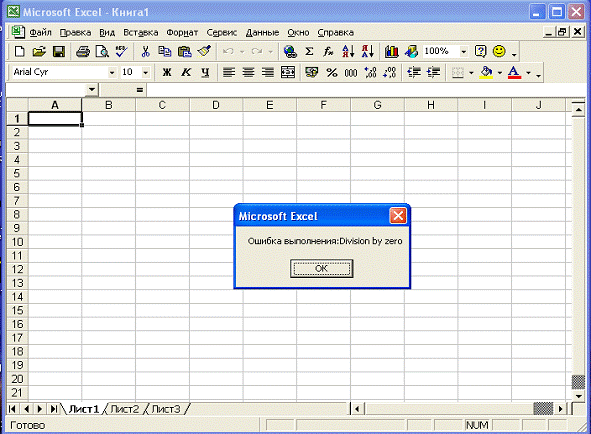The height and width of the screenshot is (434, 591).
Task: Click the yellow smiley face icon
Action: click(499, 51)
